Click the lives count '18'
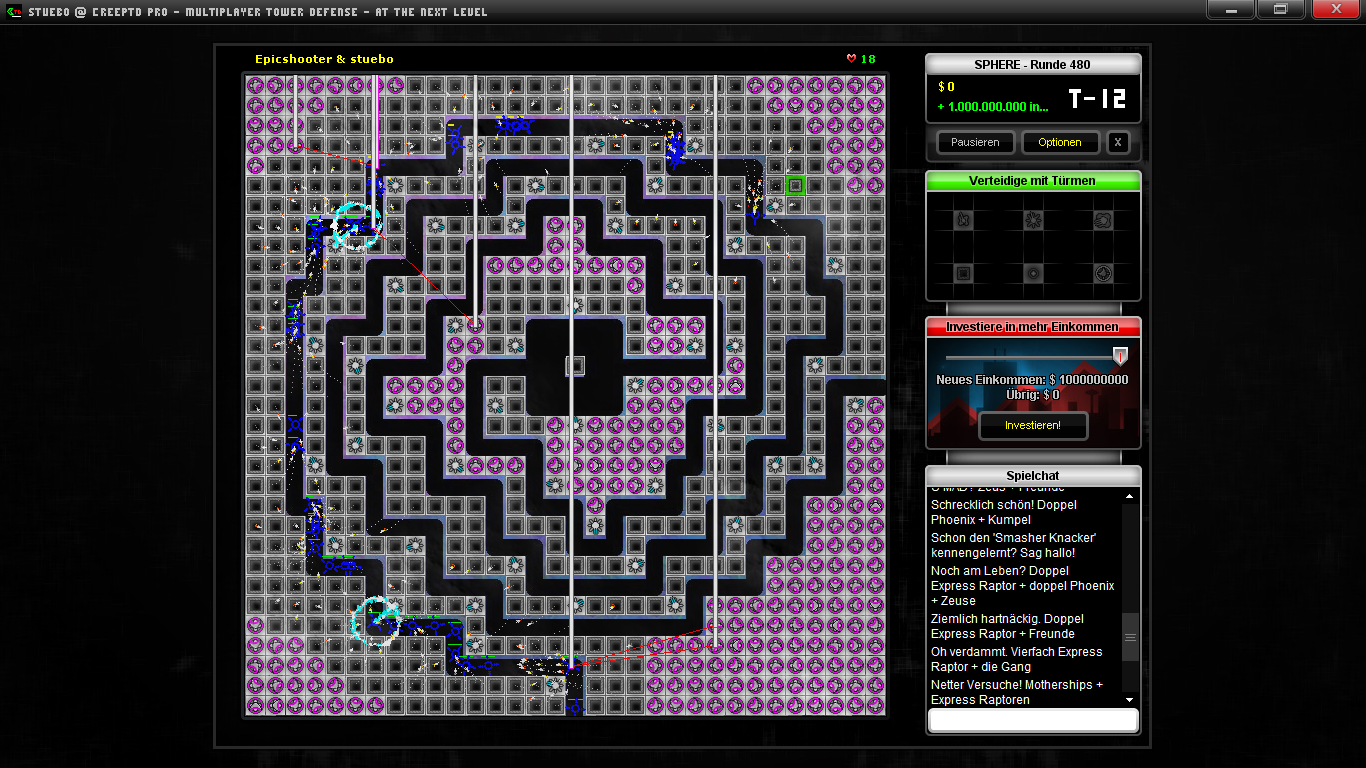The image size is (1366, 768). tap(868, 59)
